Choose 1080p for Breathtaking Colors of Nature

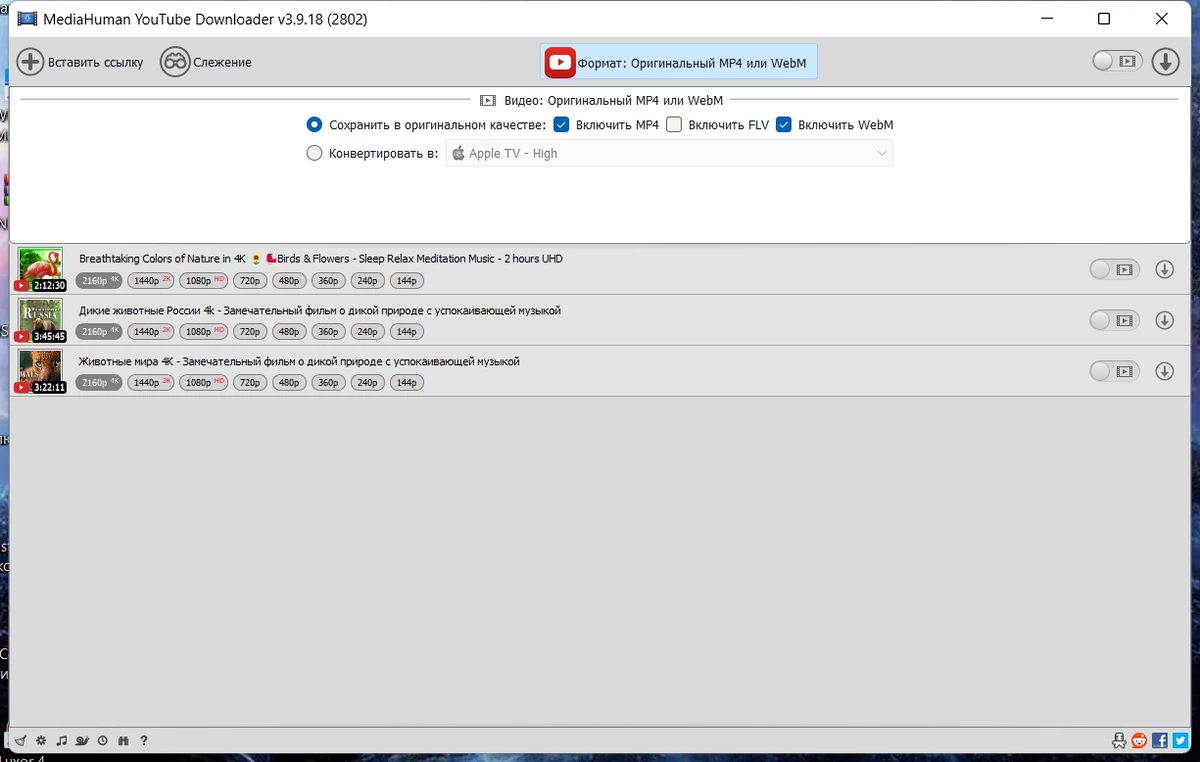(204, 281)
